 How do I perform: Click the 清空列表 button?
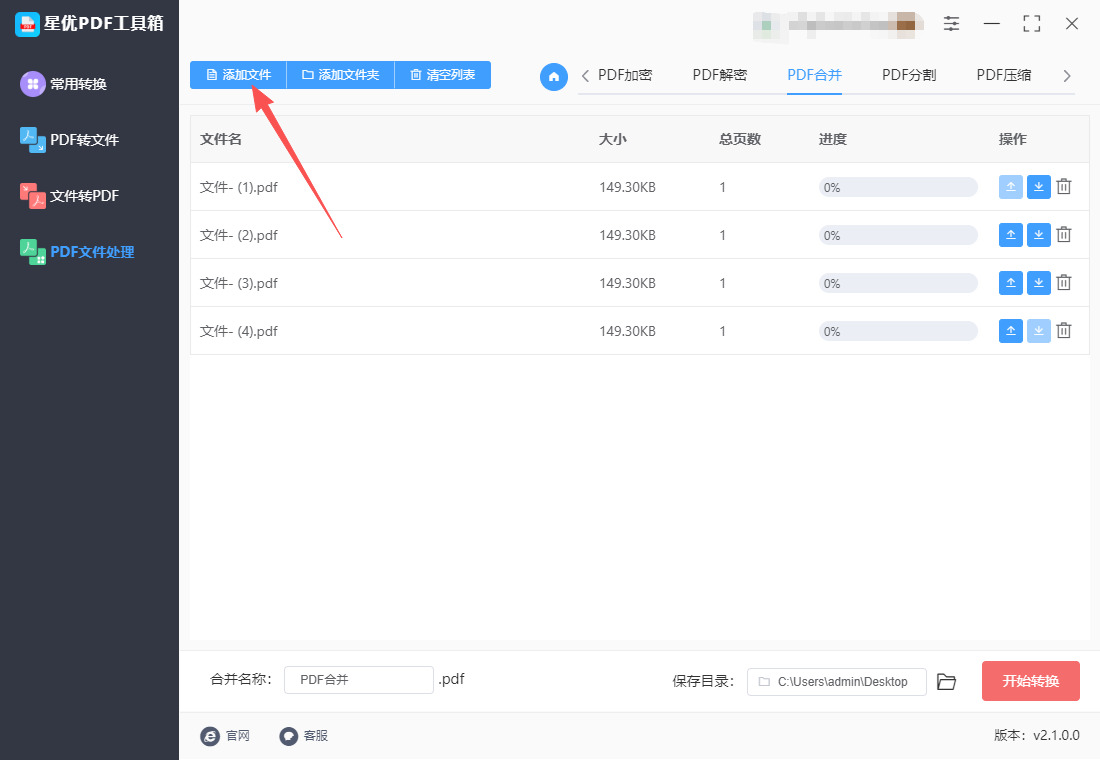pos(443,75)
